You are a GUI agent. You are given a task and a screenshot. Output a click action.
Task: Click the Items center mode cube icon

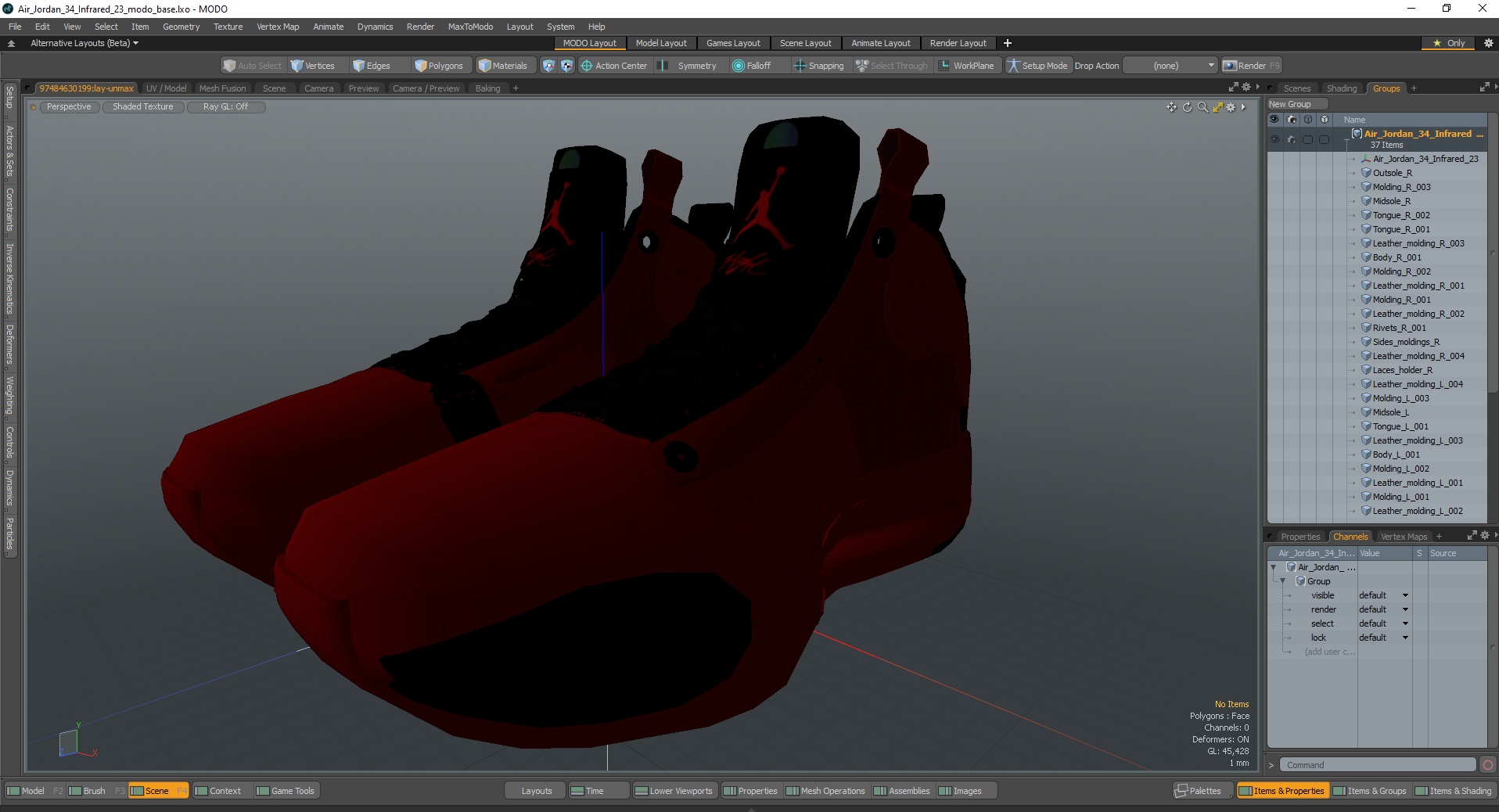(x=548, y=66)
